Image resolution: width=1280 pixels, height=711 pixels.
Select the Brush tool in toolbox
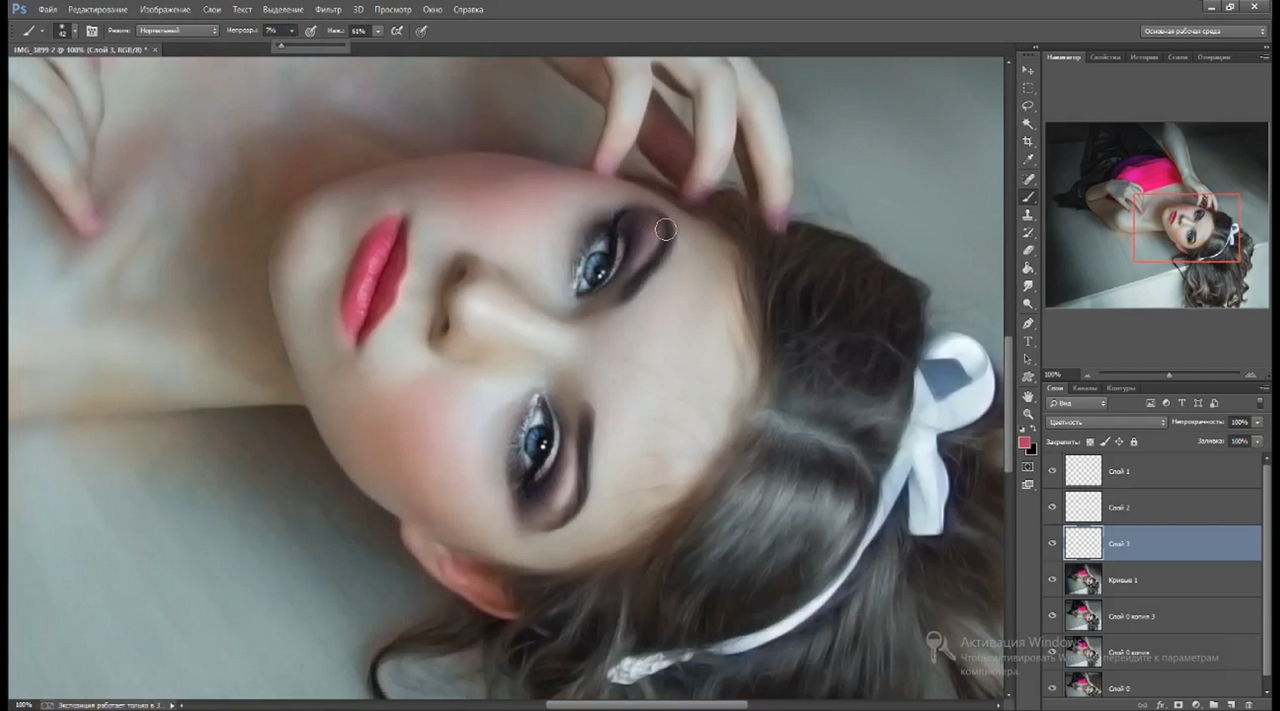[1028, 197]
